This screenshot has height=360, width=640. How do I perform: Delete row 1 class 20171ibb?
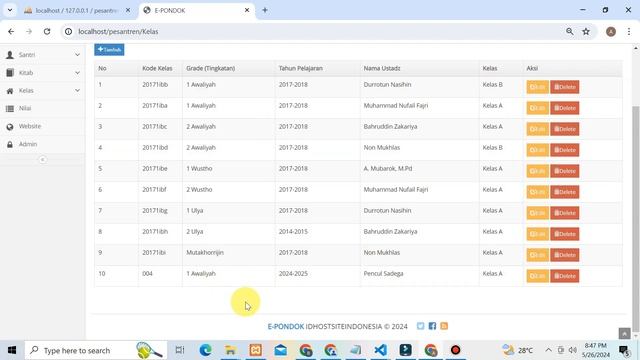click(564, 87)
